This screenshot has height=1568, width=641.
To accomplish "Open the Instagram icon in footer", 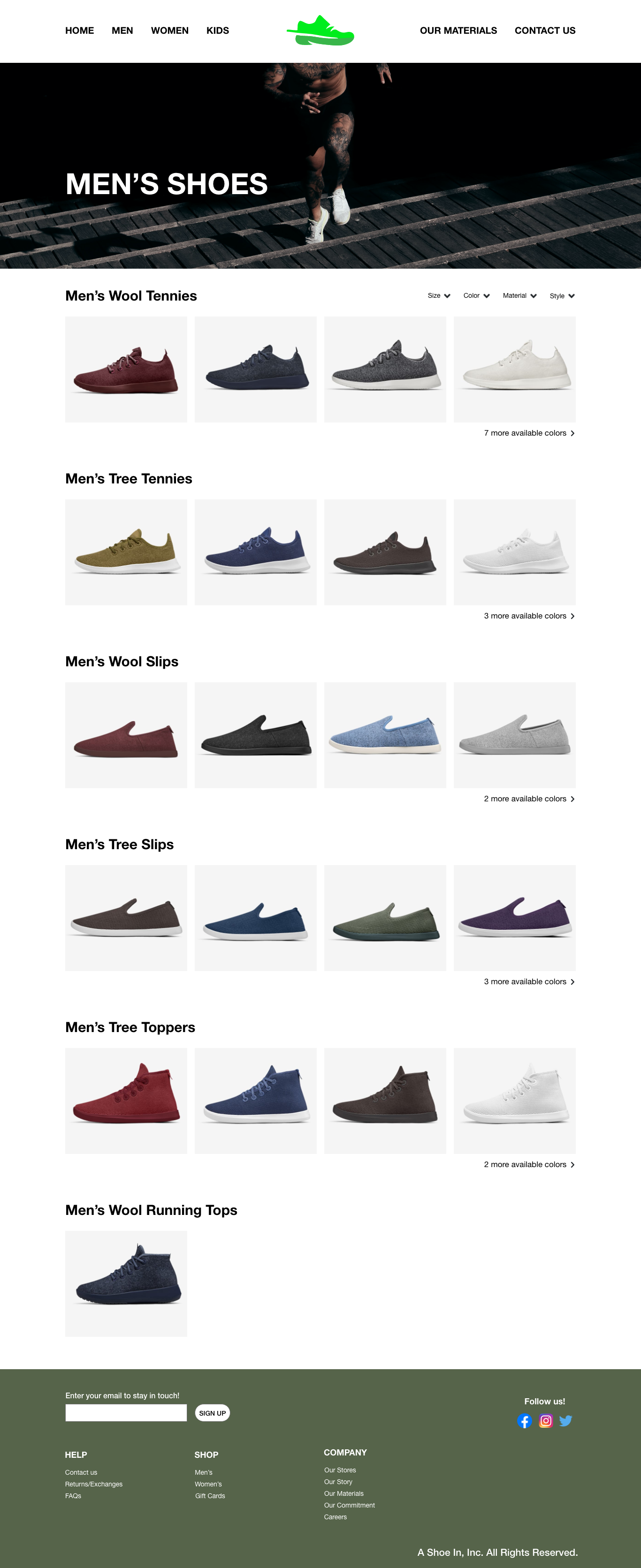I will pyautogui.click(x=546, y=1421).
